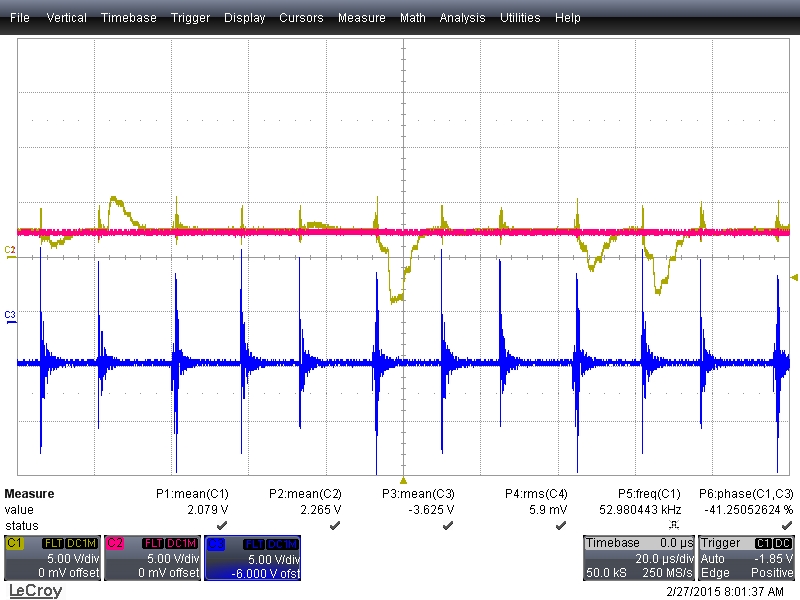Click the P2:mean(C2) measurement label
The width and height of the screenshot is (800, 600).
coord(305,494)
